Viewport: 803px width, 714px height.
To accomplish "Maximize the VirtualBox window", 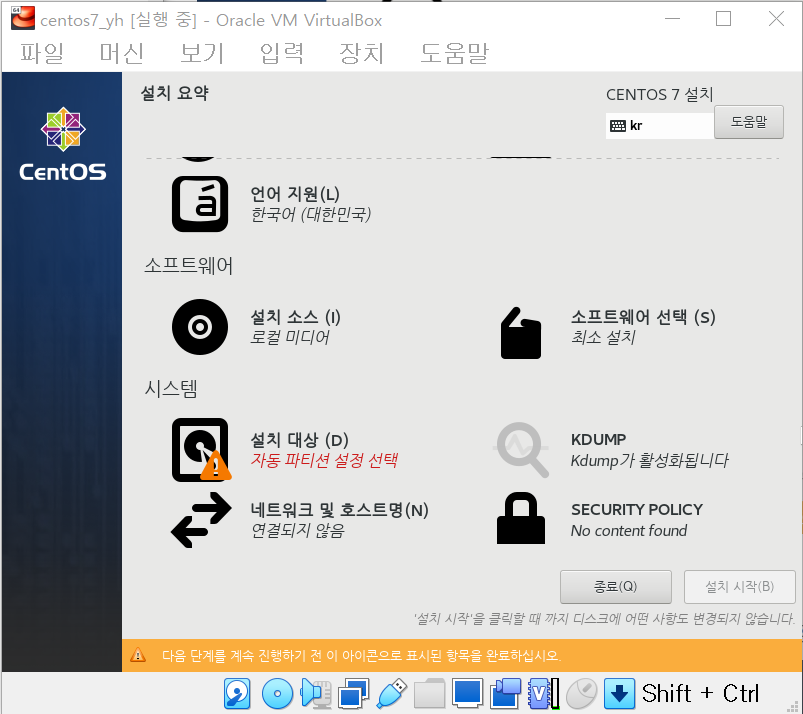I will point(723,19).
